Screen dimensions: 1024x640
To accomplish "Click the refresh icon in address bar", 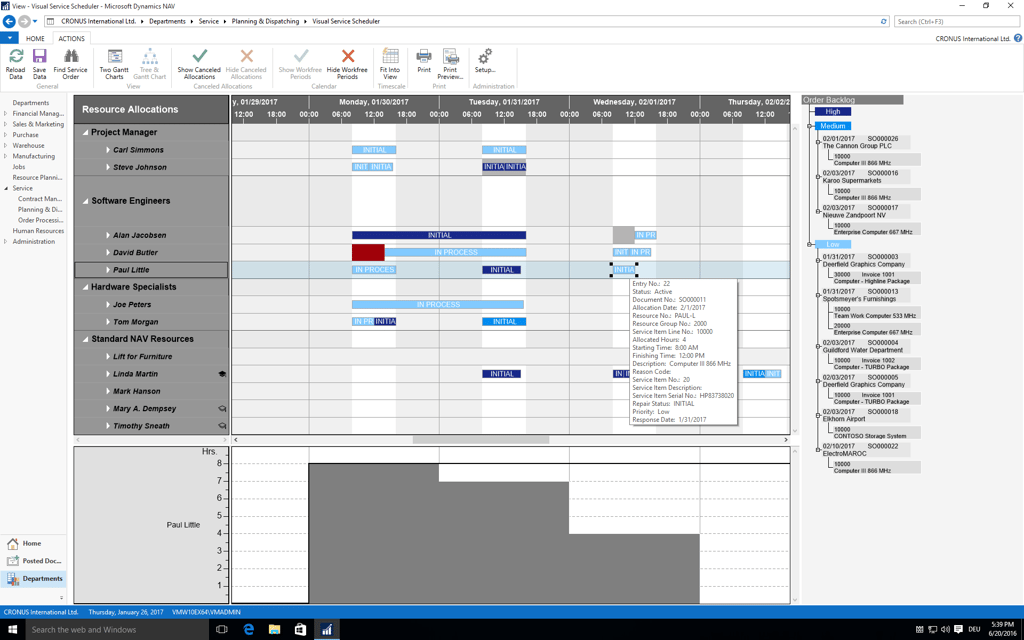I will pyautogui.click(x=884, y=22).
